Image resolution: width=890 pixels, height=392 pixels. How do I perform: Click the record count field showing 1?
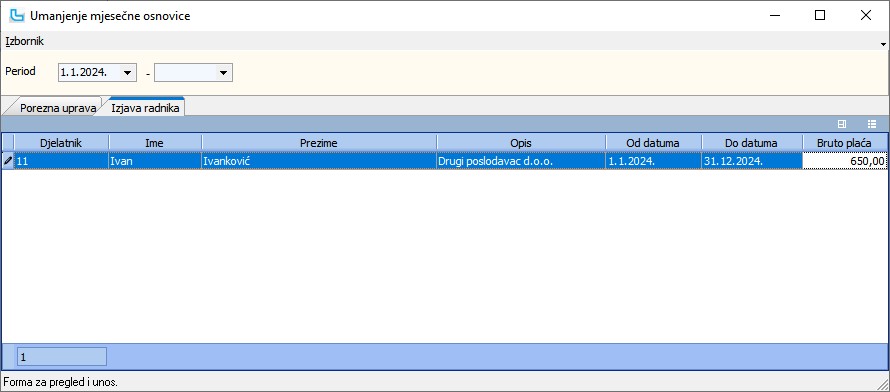pyautogui.click(x=62, y=357)
